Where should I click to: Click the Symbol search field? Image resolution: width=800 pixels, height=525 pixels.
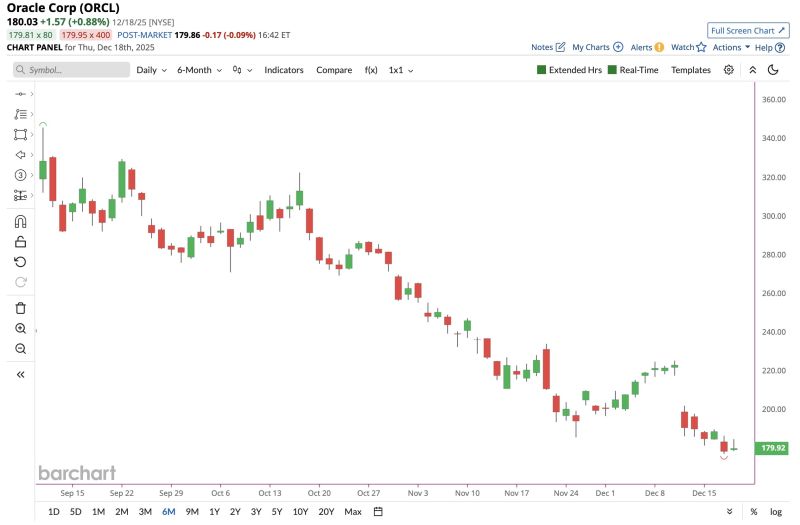click(x=72, y=70)
